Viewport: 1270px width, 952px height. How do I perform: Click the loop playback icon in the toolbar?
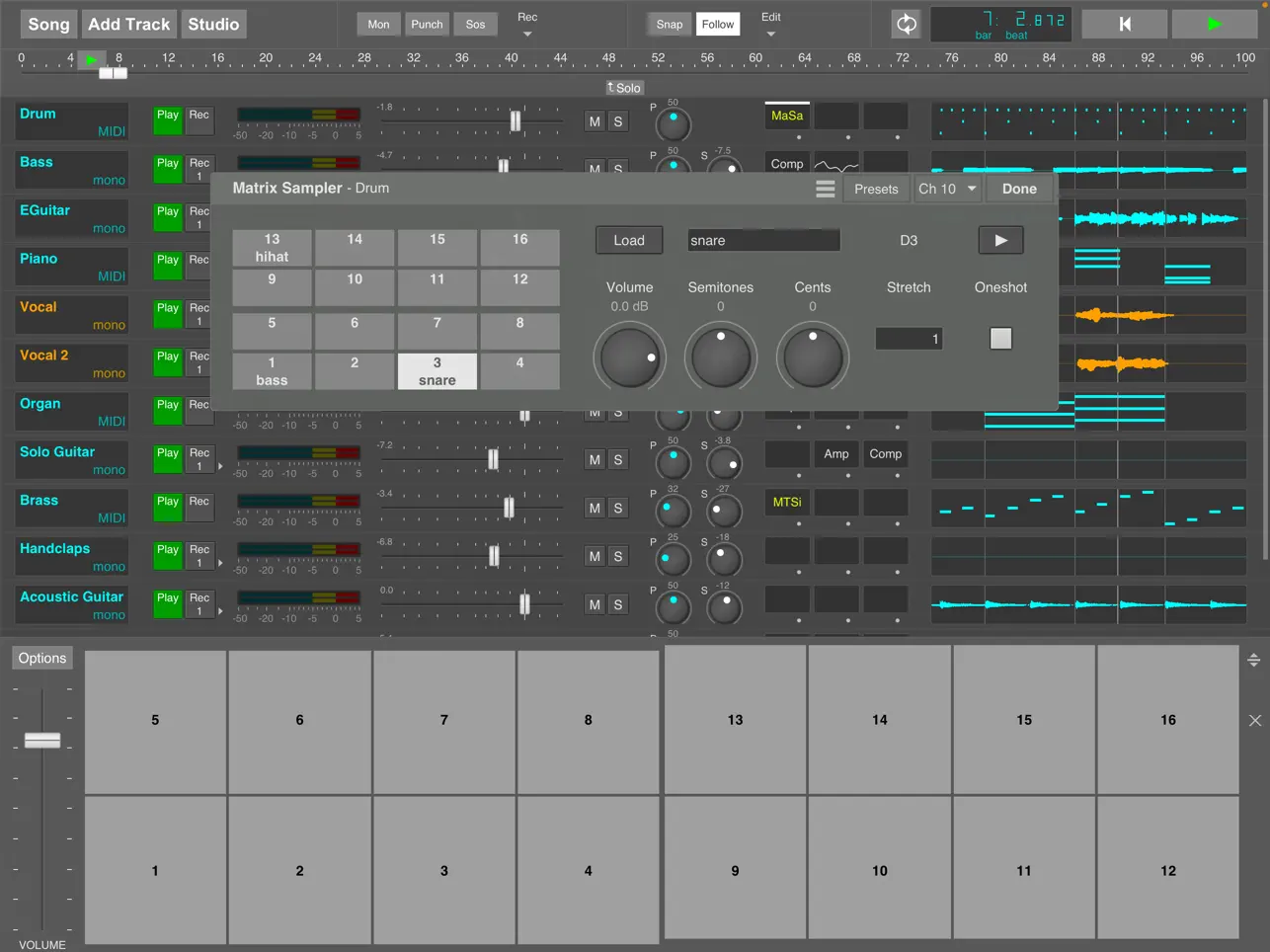(906, 24)
